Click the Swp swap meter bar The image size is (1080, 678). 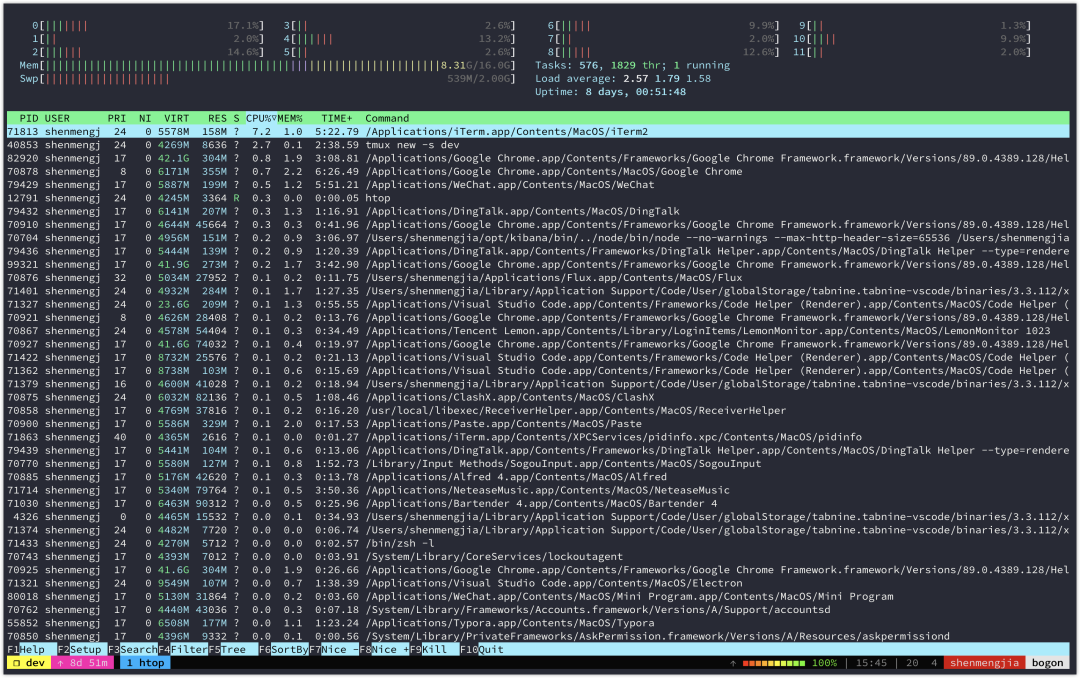267,79
